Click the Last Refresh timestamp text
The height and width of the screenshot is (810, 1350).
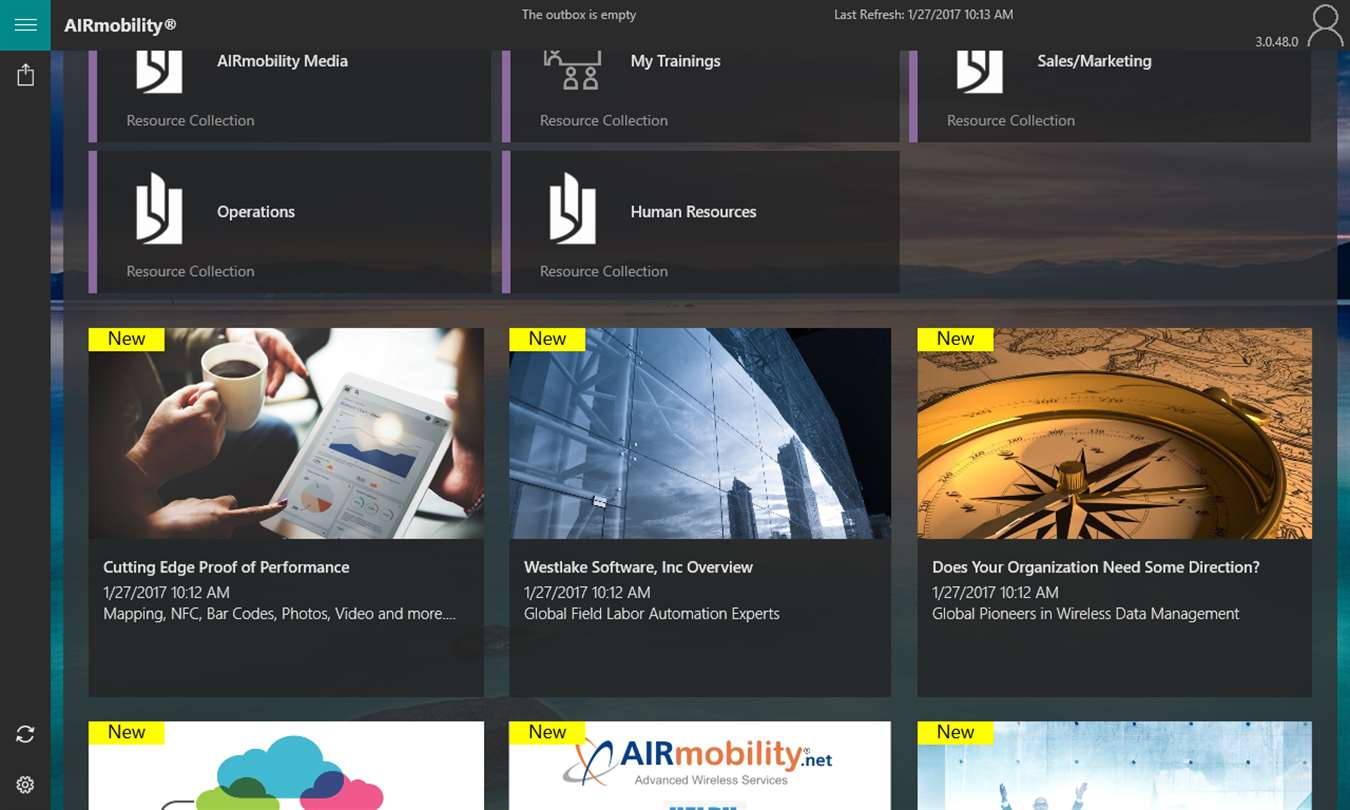pos(924,15)
